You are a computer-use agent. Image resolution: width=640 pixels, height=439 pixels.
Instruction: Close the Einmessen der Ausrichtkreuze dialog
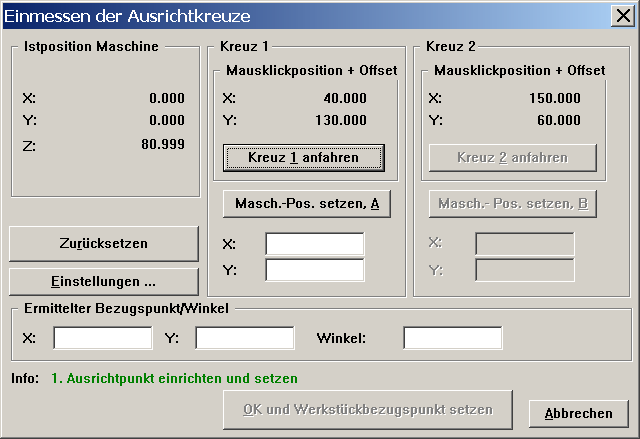tap(622, 16)
